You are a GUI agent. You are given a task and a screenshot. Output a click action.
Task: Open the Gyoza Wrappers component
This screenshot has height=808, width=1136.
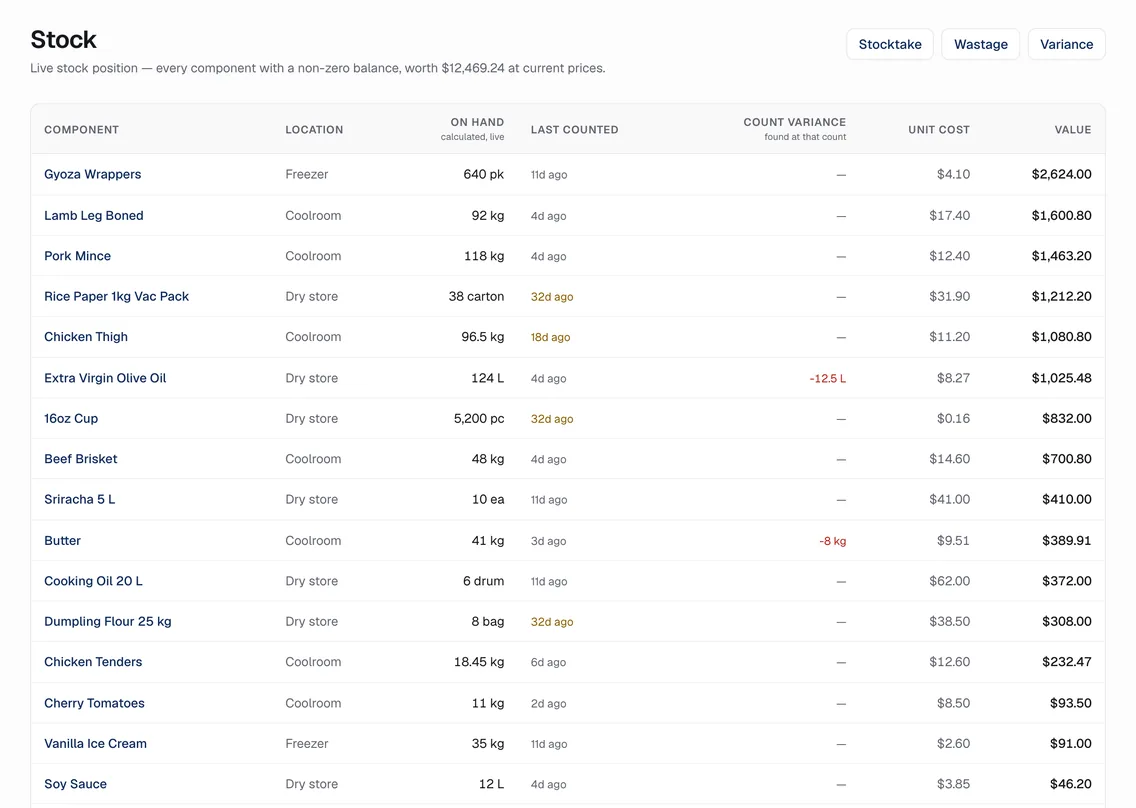pyautogui.click(x=93, y=175)
